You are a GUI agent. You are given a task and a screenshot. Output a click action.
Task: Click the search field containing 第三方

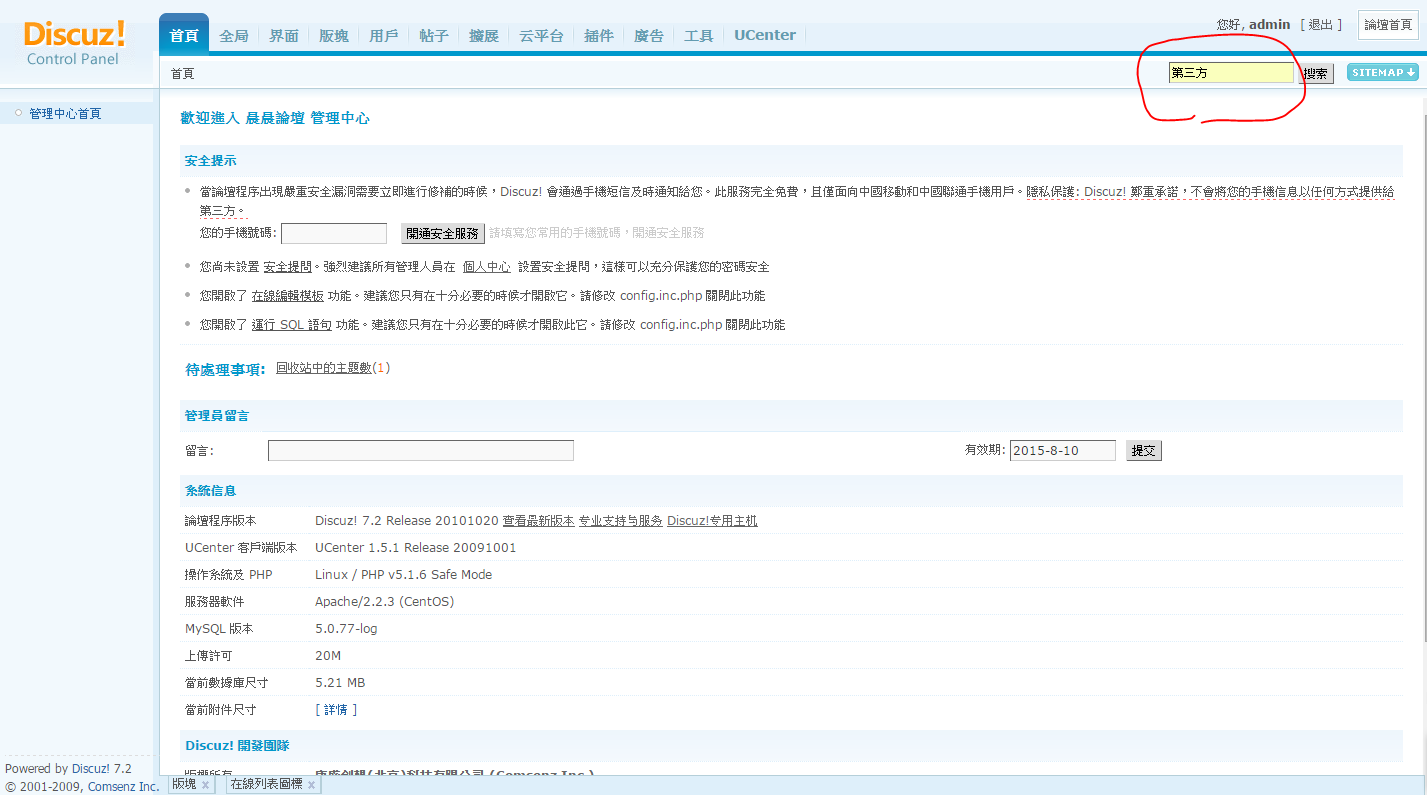pyautogui.click(x=1231, y=73)
